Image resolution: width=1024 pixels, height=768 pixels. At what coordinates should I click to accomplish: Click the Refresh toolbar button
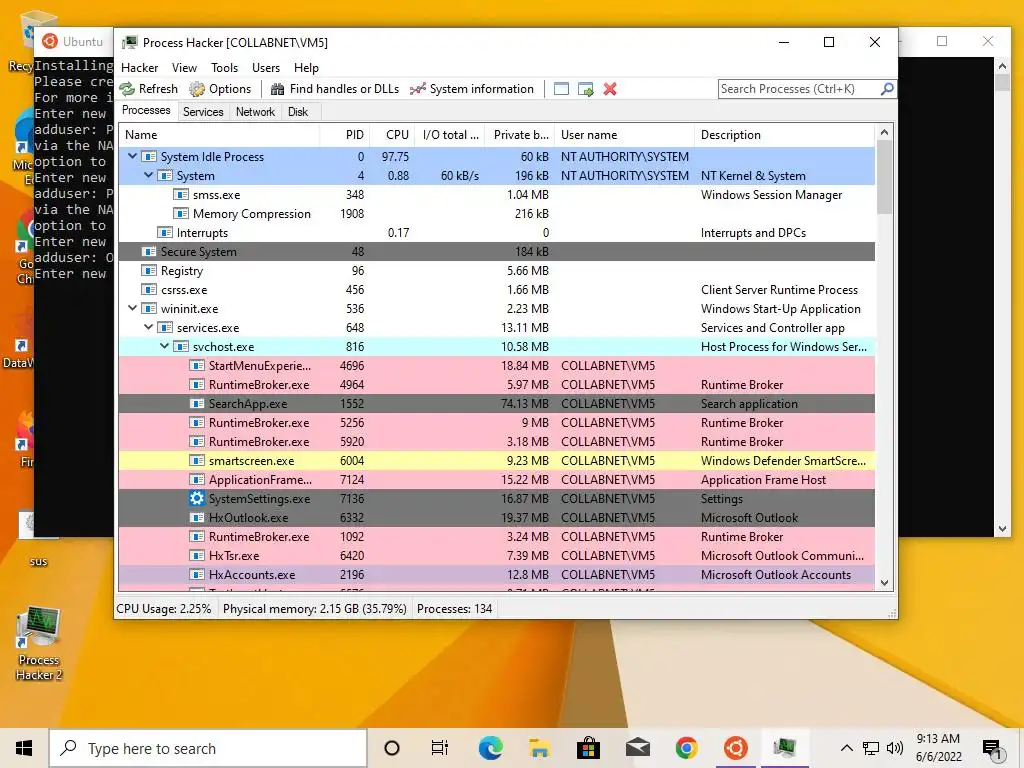coord(149,89)
